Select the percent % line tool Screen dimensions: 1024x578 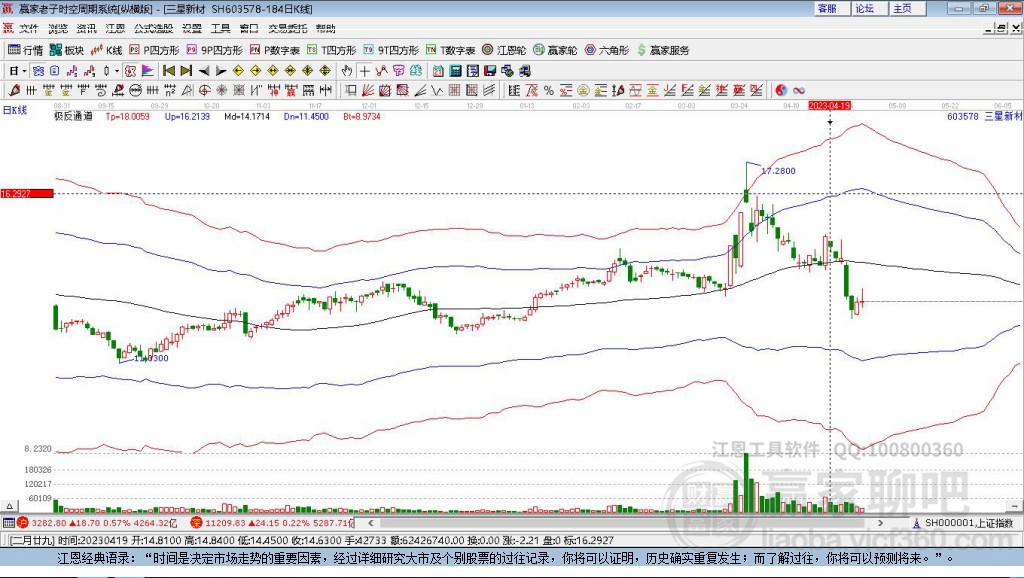549,90
